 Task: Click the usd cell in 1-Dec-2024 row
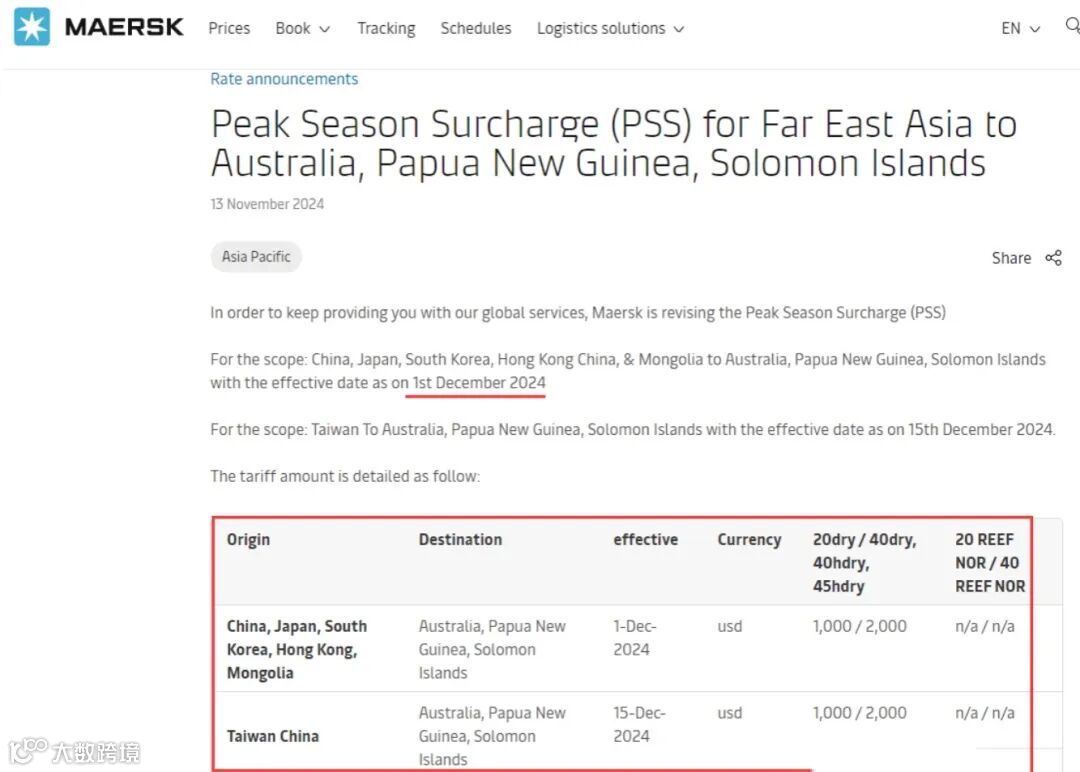(730, 626)
